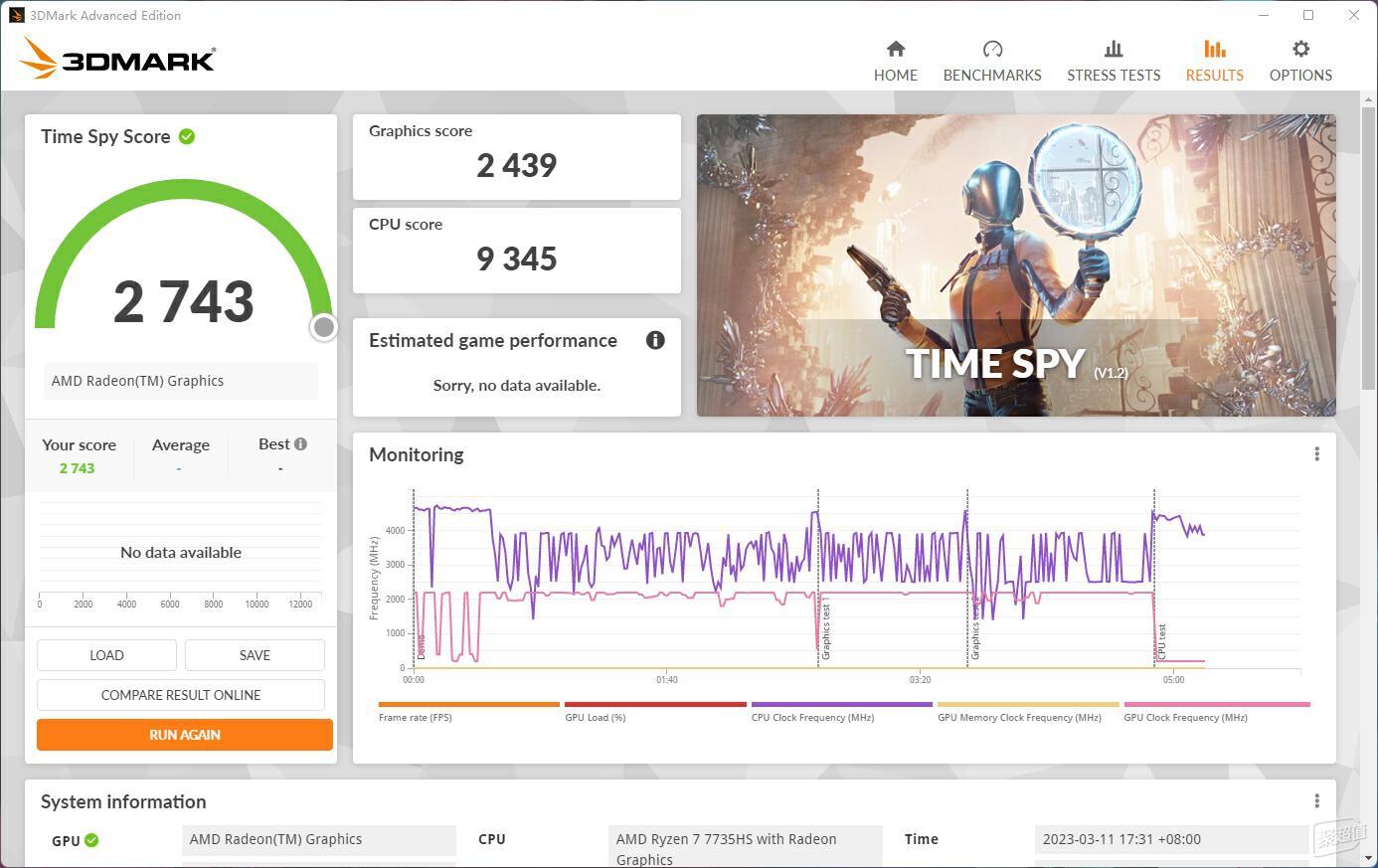
Task: Click the CPU test marker on the monitoring graph
Action: [1161, 641]
